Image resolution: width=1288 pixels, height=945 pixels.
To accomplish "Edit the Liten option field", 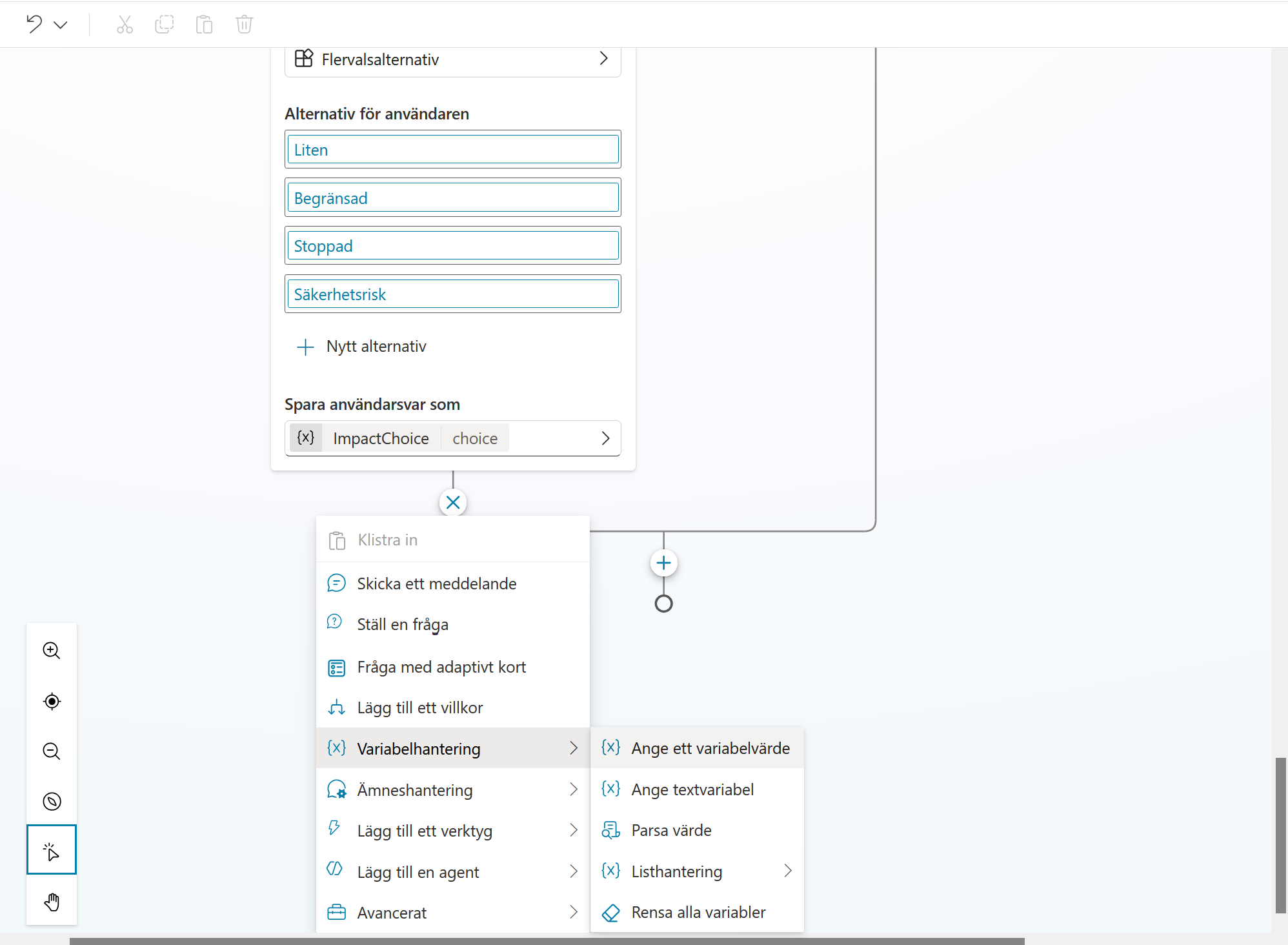I will tap(453, 150).
